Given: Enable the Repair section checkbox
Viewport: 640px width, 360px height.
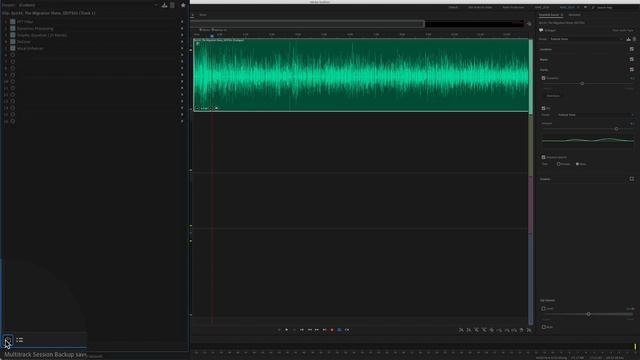Looking at the screenshot, I should (632, 60).
